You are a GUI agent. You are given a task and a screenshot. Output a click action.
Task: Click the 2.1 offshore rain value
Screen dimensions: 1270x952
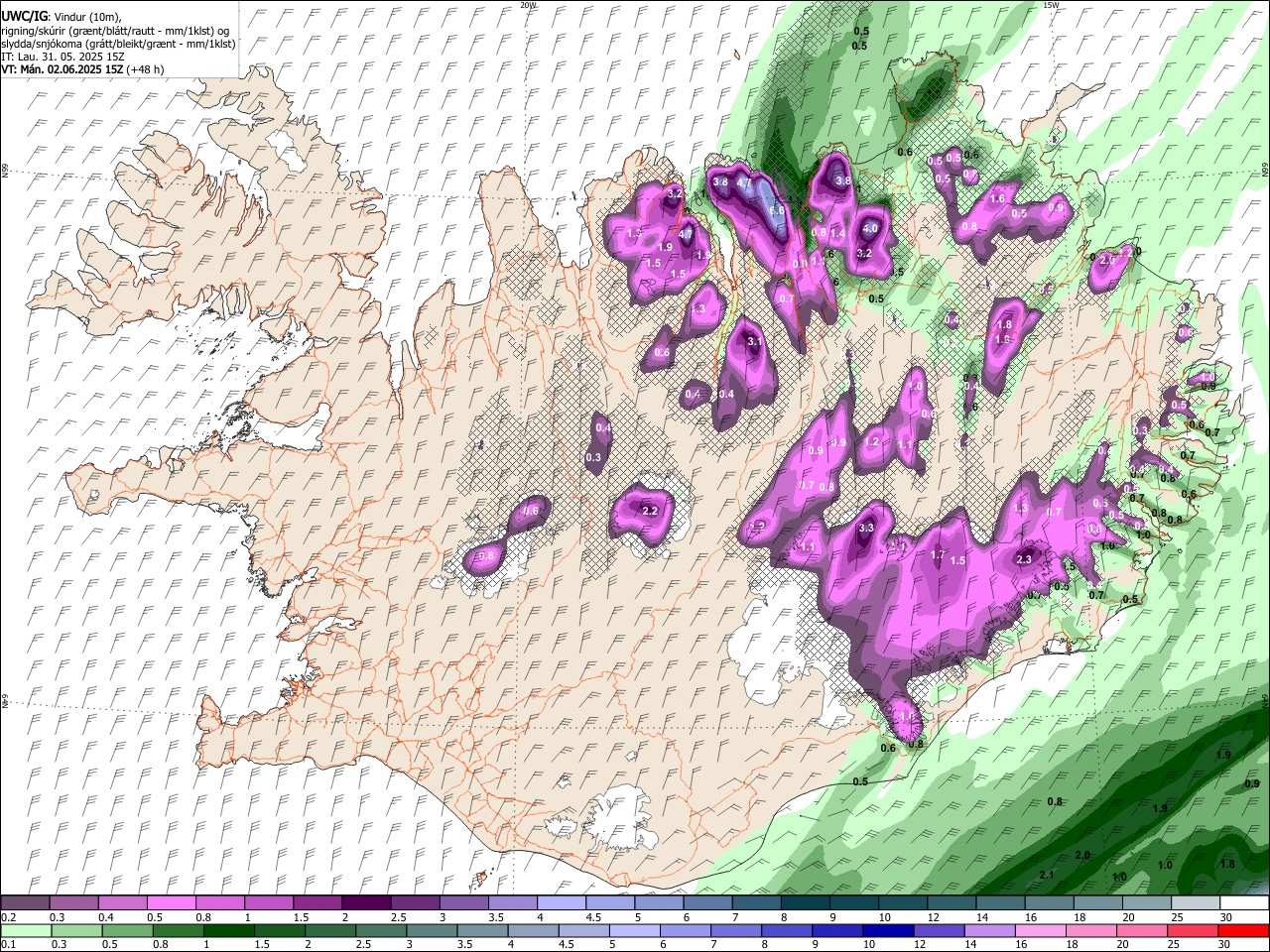(1047, 875)
